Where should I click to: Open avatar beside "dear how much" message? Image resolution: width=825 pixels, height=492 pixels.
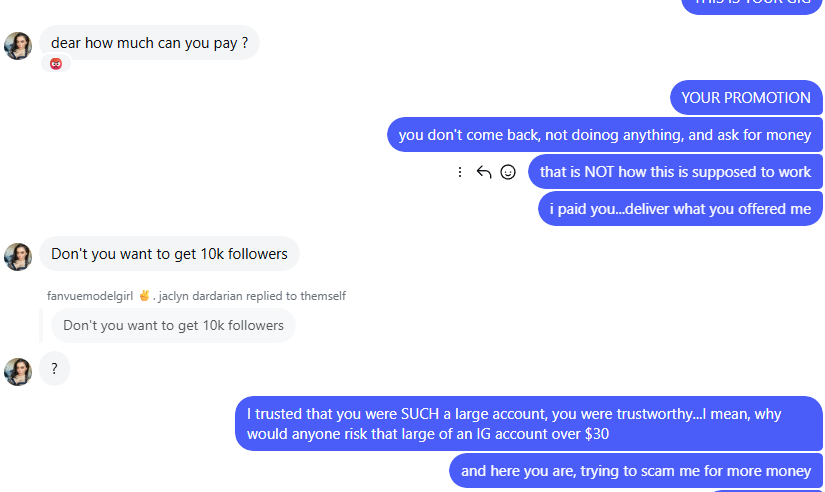pyautogui.click(x=18, y=45)
